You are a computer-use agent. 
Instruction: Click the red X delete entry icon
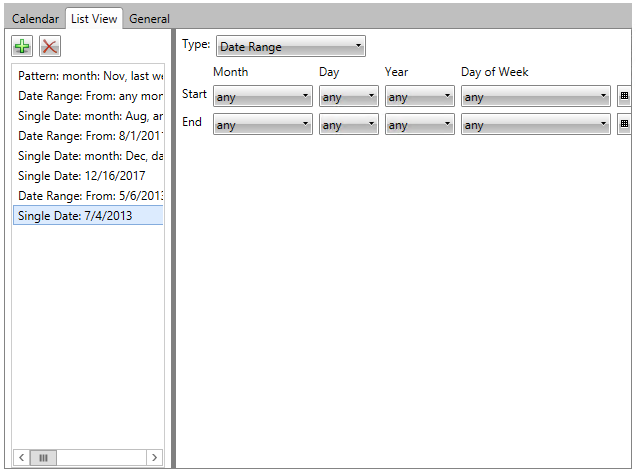pos(50,47)
